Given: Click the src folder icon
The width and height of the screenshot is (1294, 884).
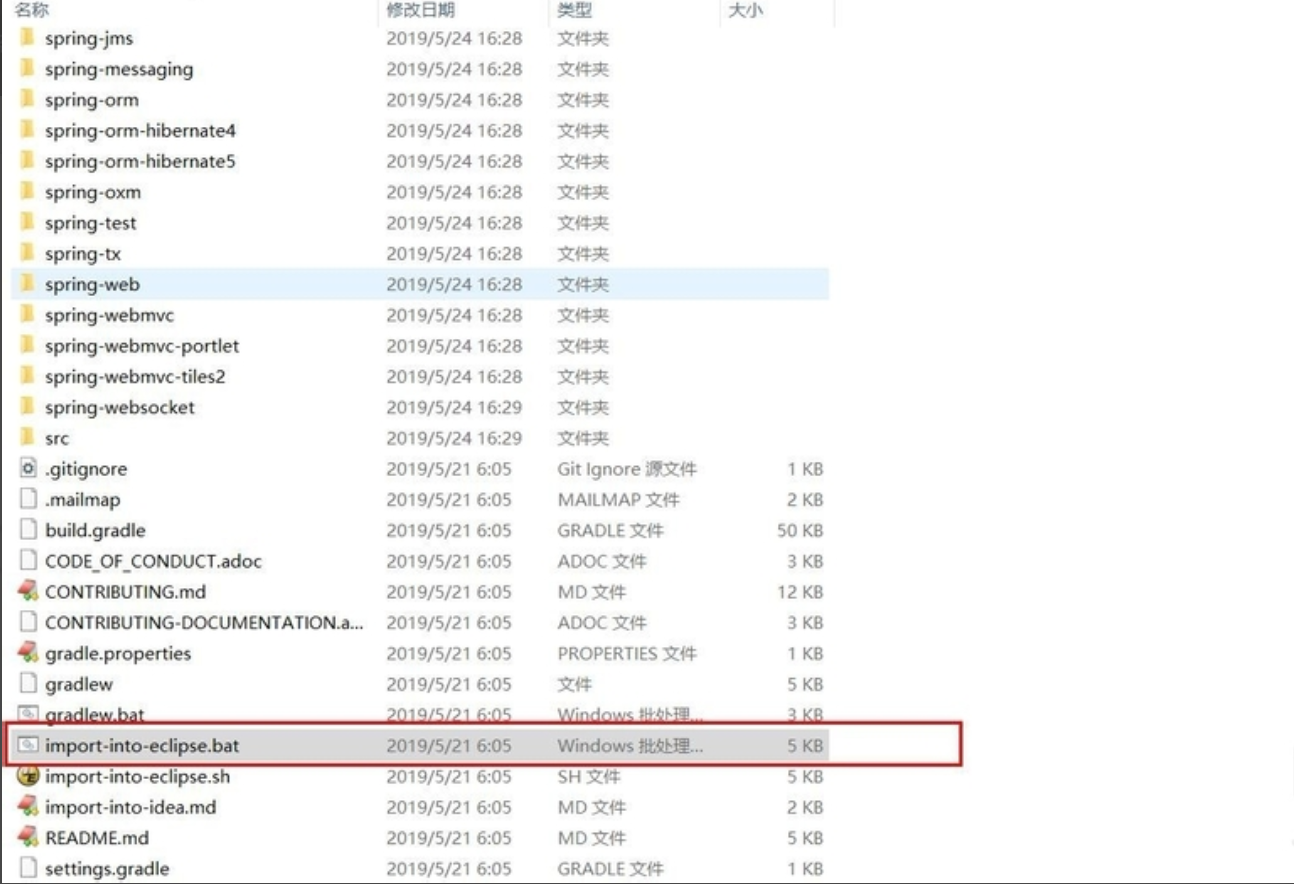Looking at the screenshot, I should tap(27, 438).
